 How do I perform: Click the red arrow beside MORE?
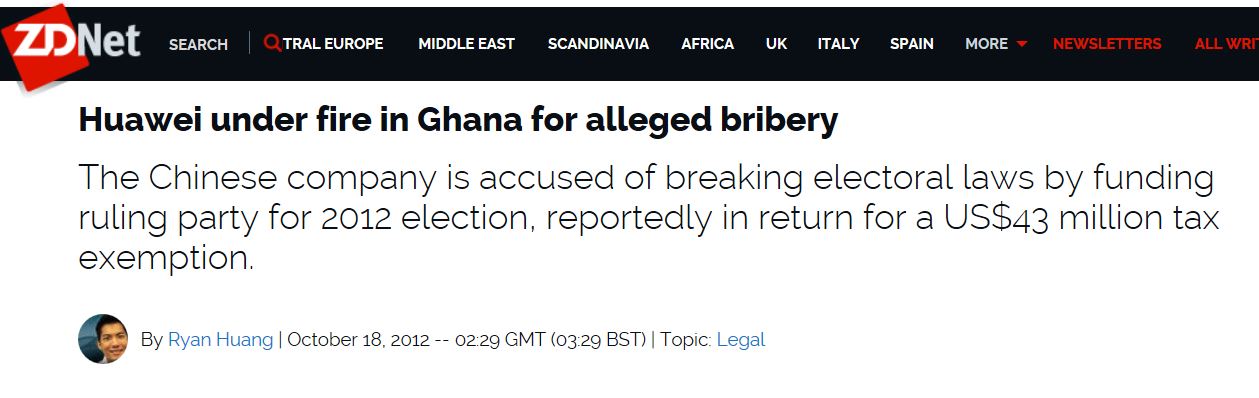click(x=1021, y=45)
